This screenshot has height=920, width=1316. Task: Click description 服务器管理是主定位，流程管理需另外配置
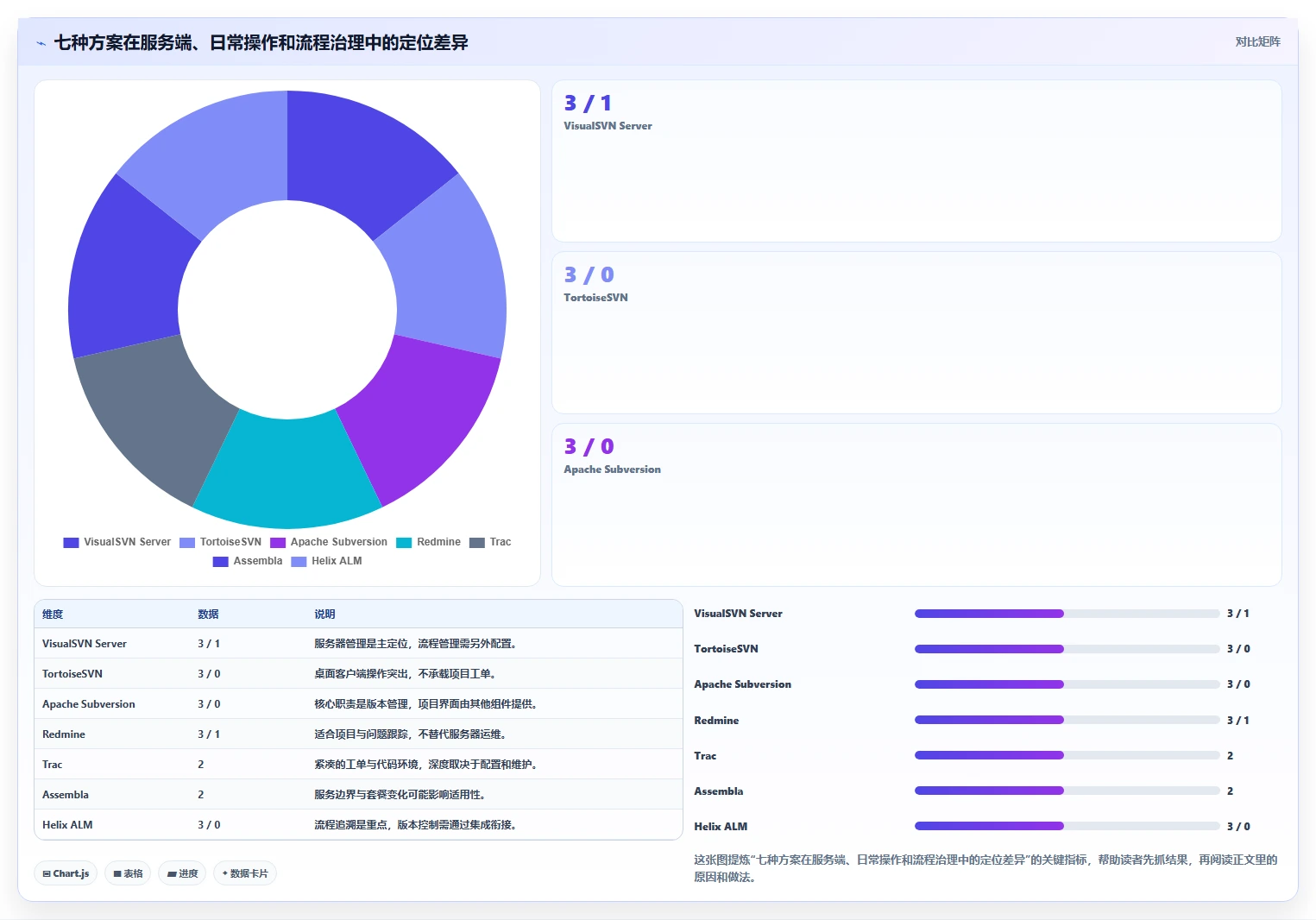[x=415, y=644]
